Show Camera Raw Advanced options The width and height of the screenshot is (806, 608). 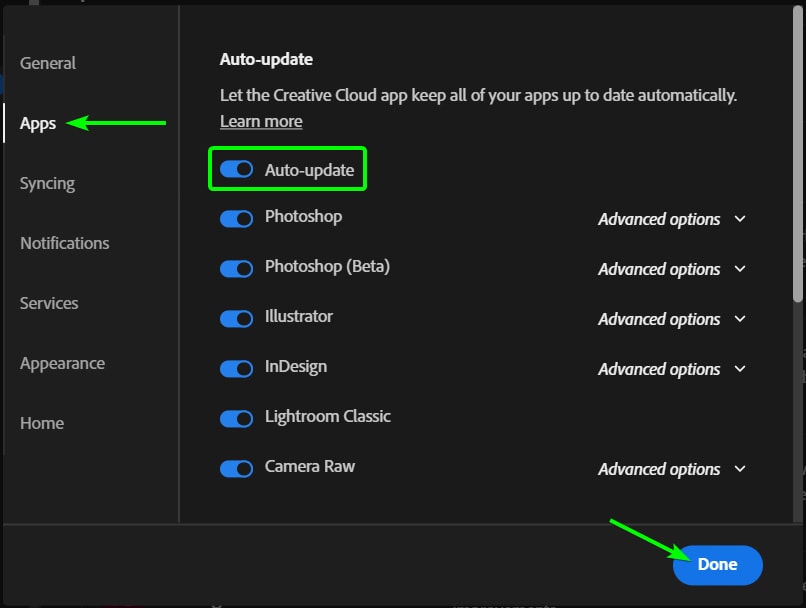672,469
